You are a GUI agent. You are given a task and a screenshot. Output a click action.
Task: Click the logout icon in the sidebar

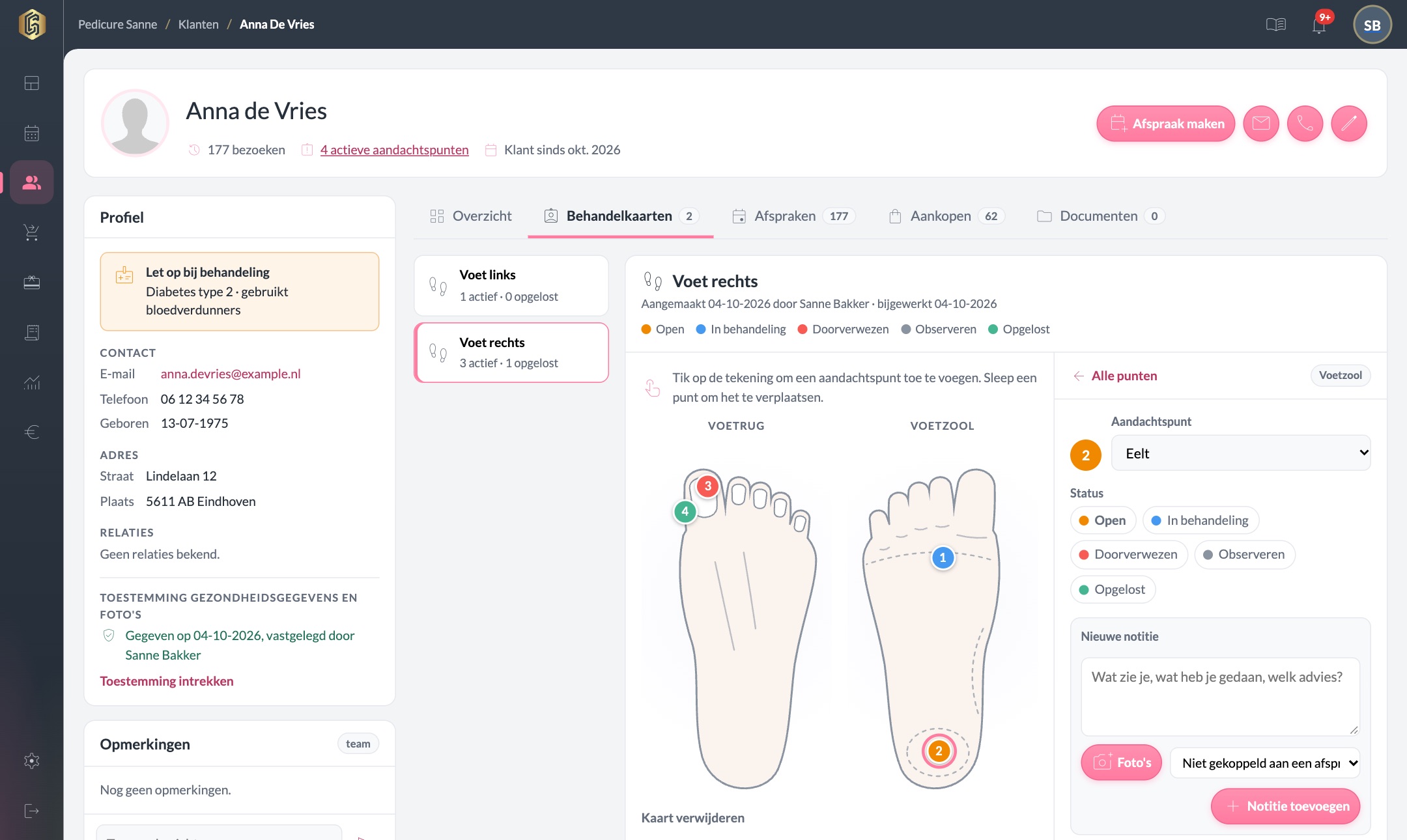tap(31, 811)
